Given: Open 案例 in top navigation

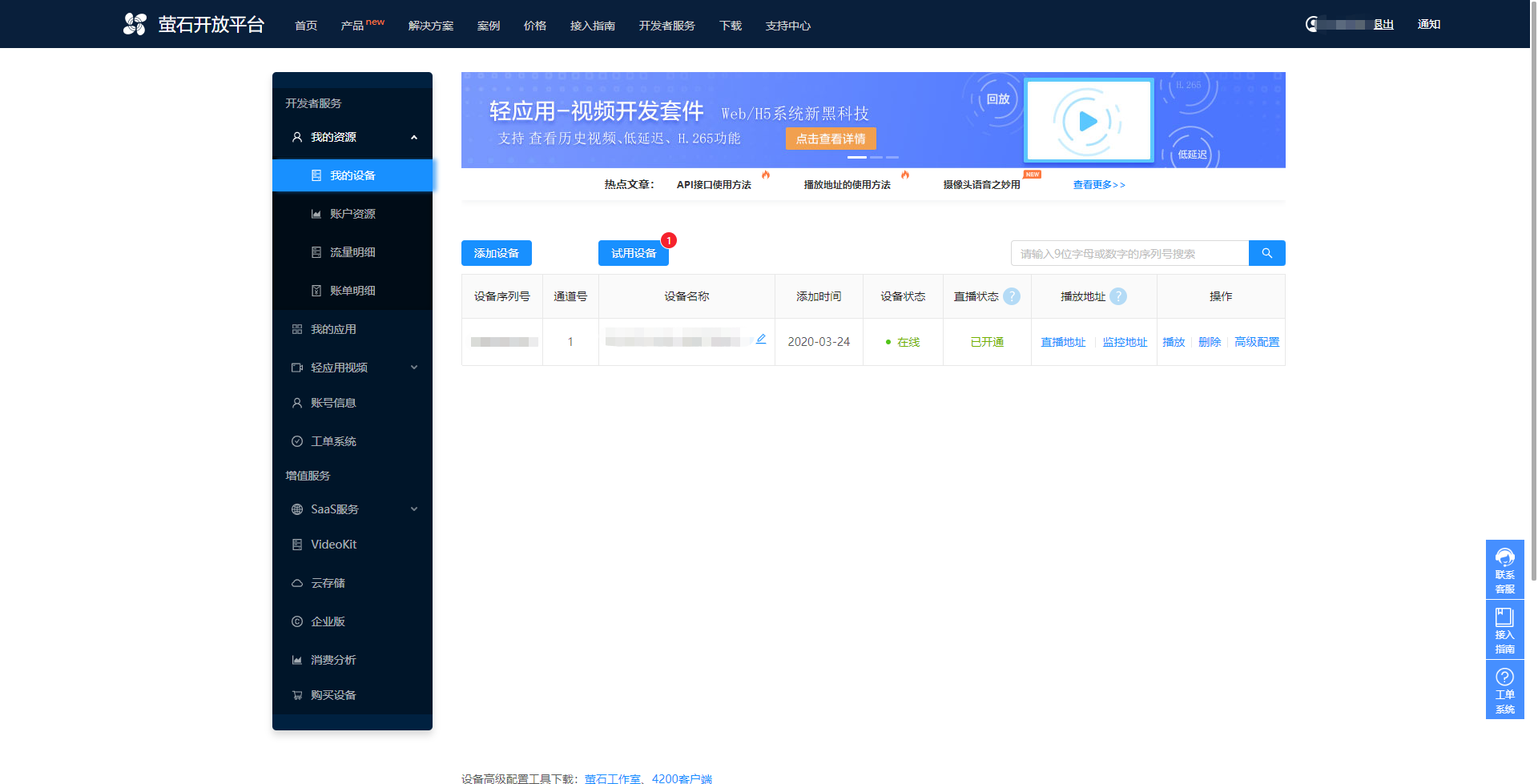Looking at the screenshot, I should tap(489, 26).
